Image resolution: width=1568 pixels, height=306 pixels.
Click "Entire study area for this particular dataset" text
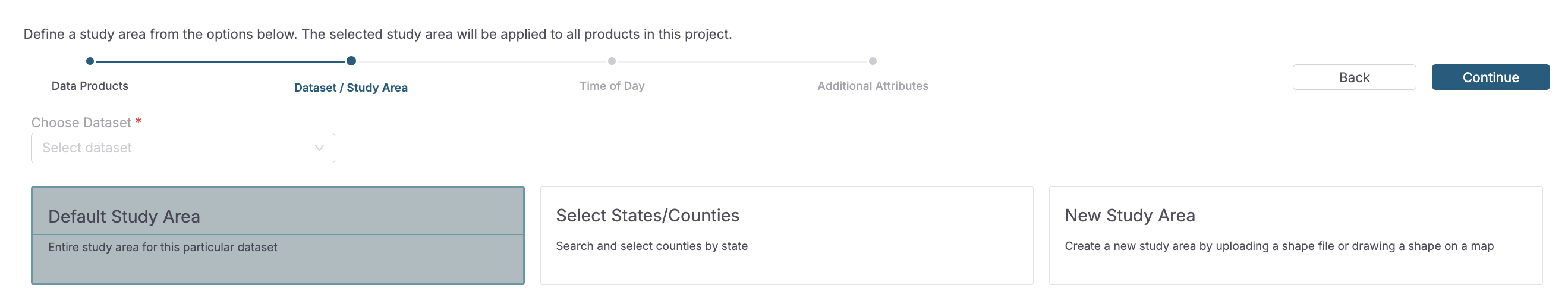[162, 248]
